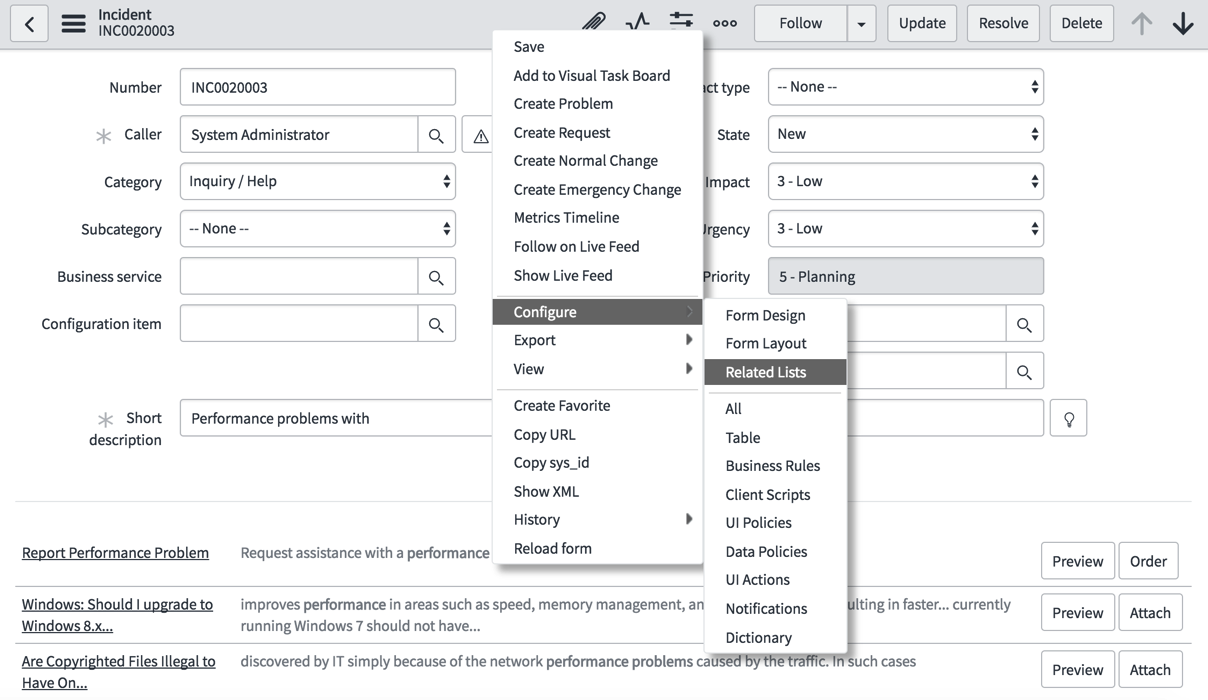Open the Subcategory dropdown
Image resolution: width=1208 pixels, height=700 pixels.
(x=318, y=229)
